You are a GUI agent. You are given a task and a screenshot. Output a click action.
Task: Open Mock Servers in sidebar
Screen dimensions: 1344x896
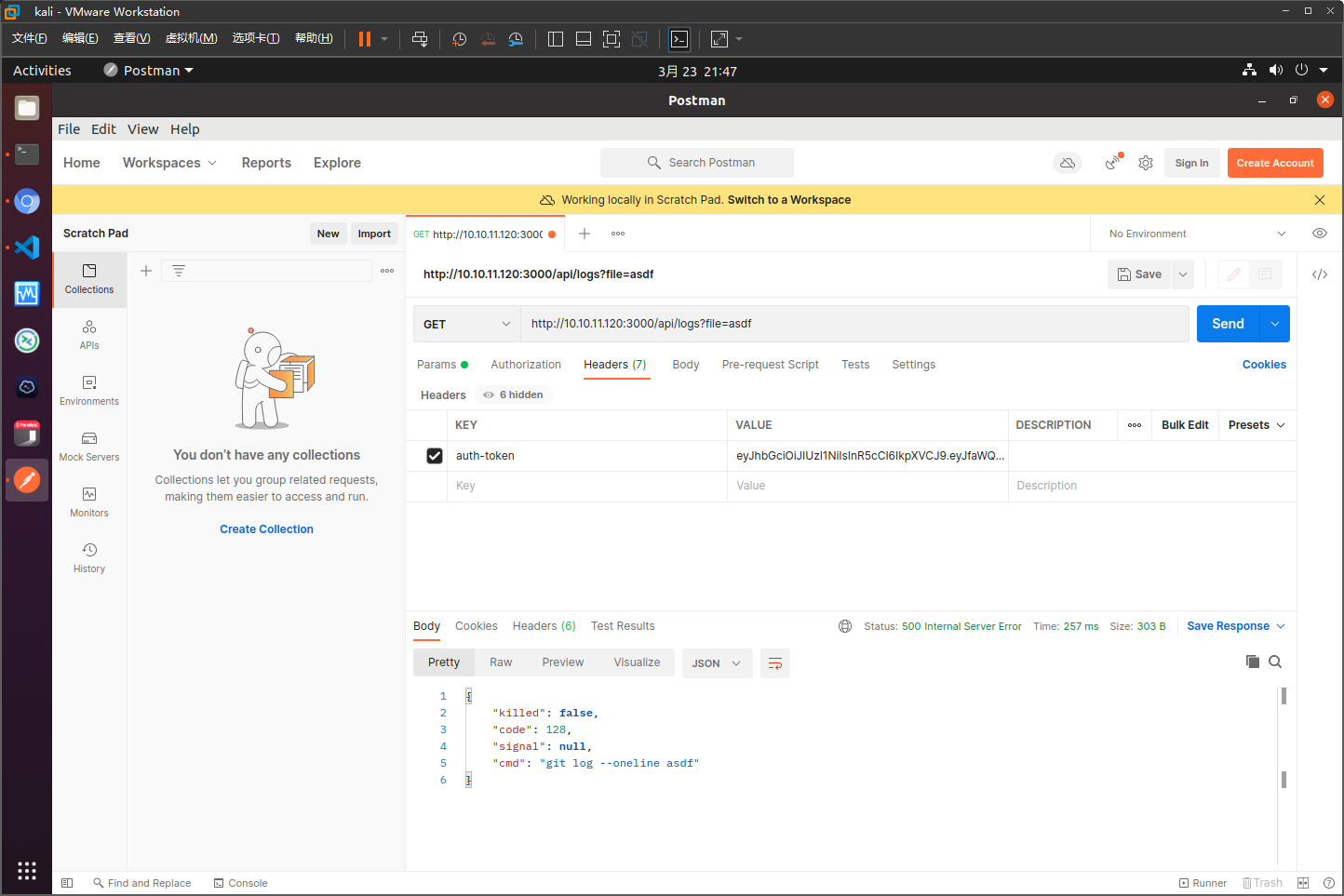[x=89, y=447]
